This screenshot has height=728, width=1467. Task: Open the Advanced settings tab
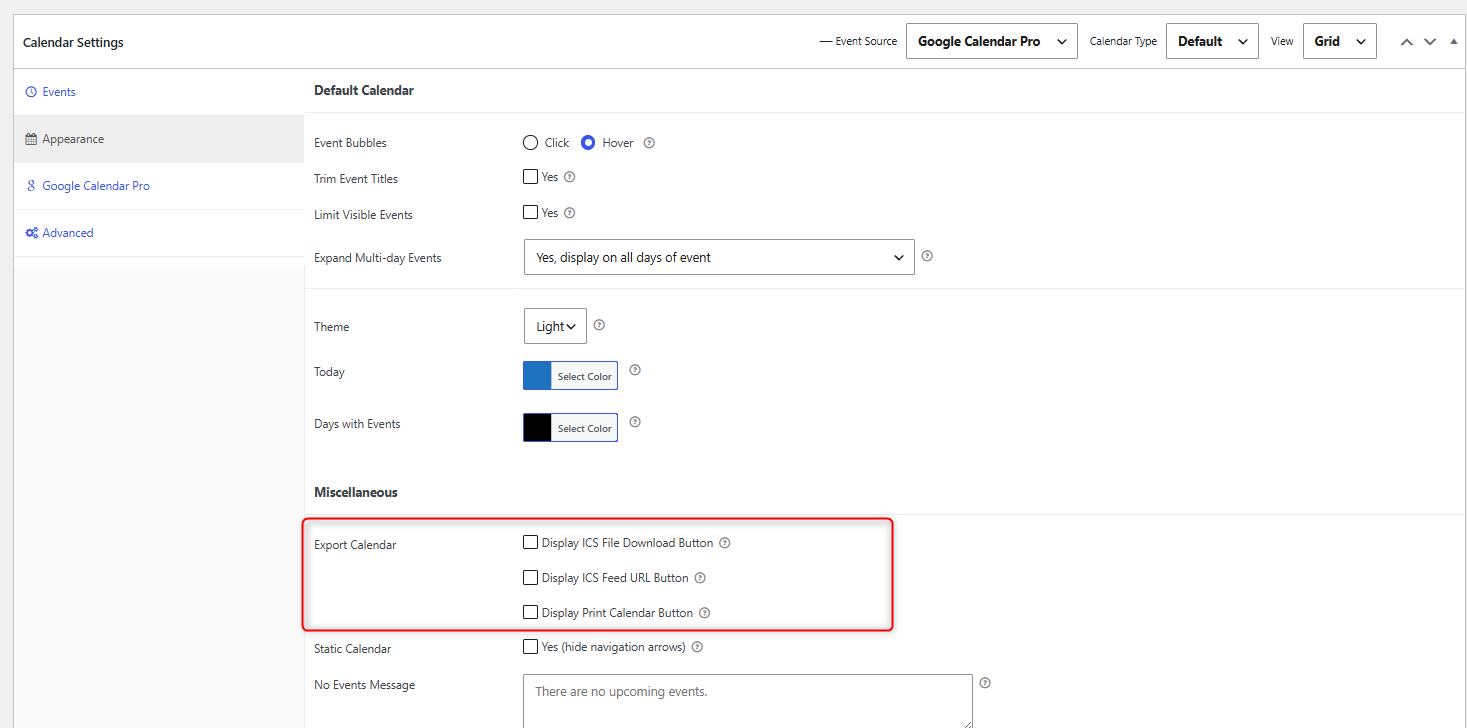(x=159, y=233)
